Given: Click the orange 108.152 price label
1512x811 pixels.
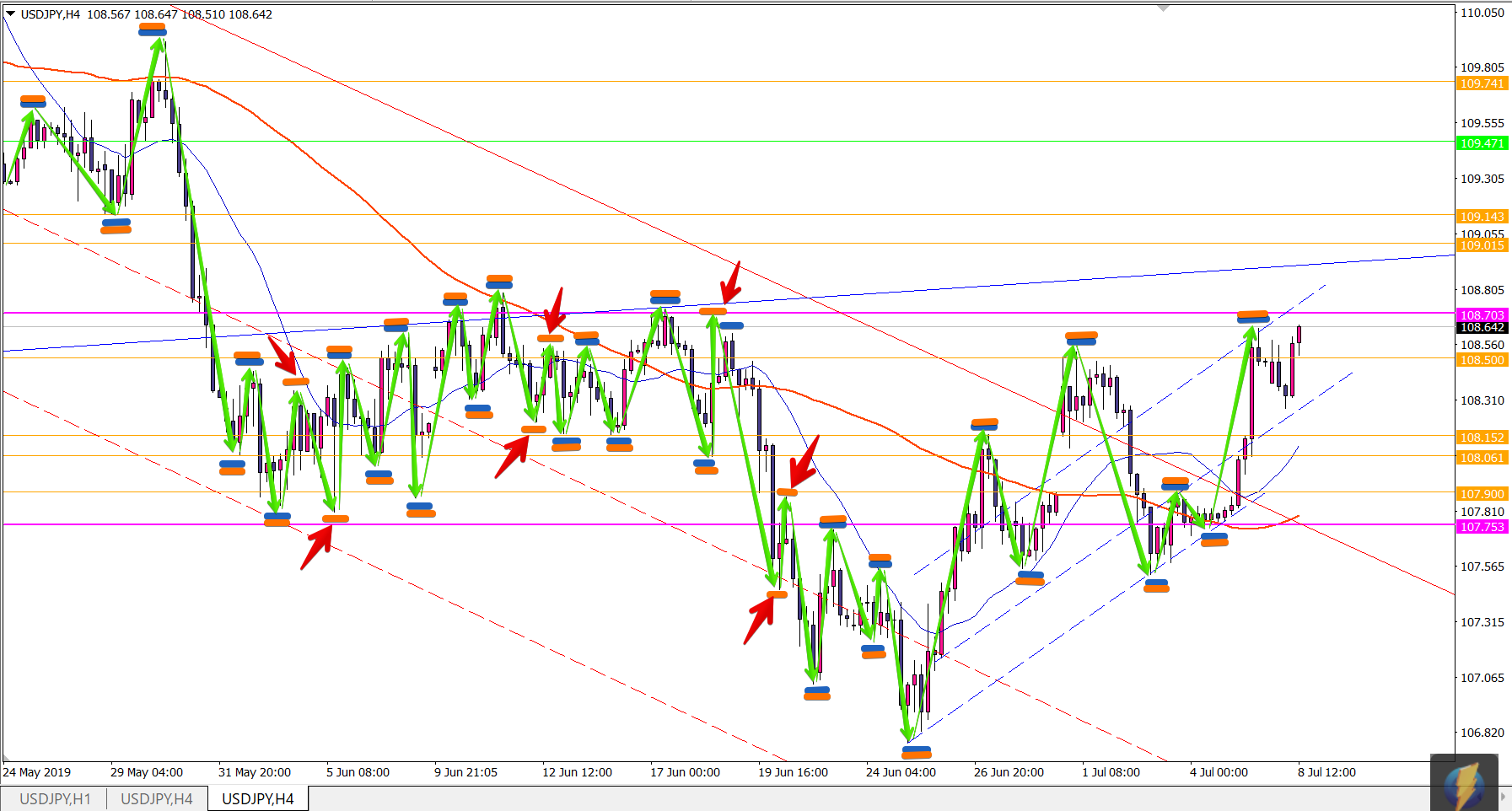Looking at the screenshot, I should 1482,438.
